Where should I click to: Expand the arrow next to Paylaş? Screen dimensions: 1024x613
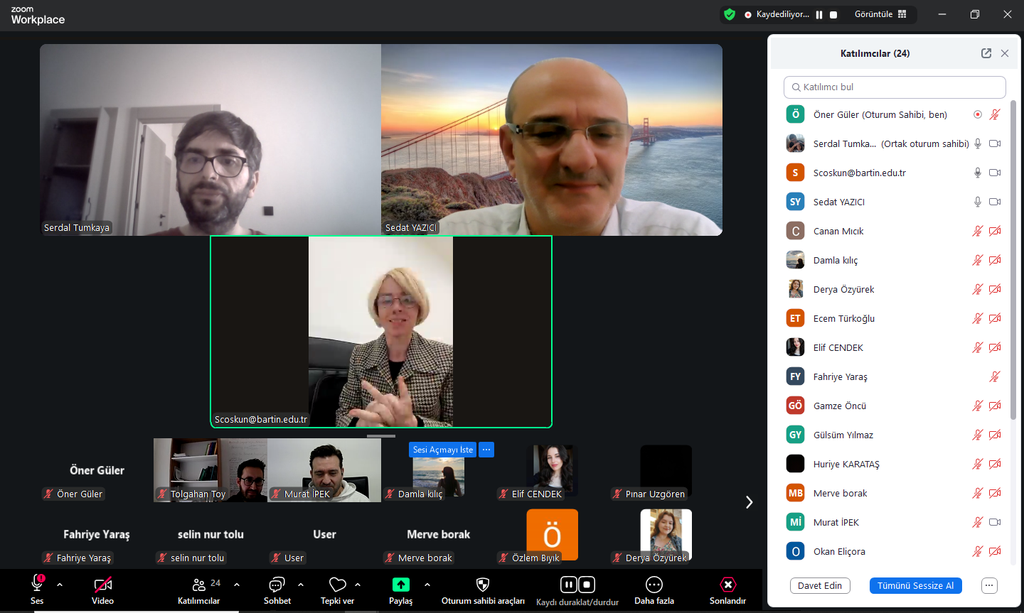click(x=427, y=584)
